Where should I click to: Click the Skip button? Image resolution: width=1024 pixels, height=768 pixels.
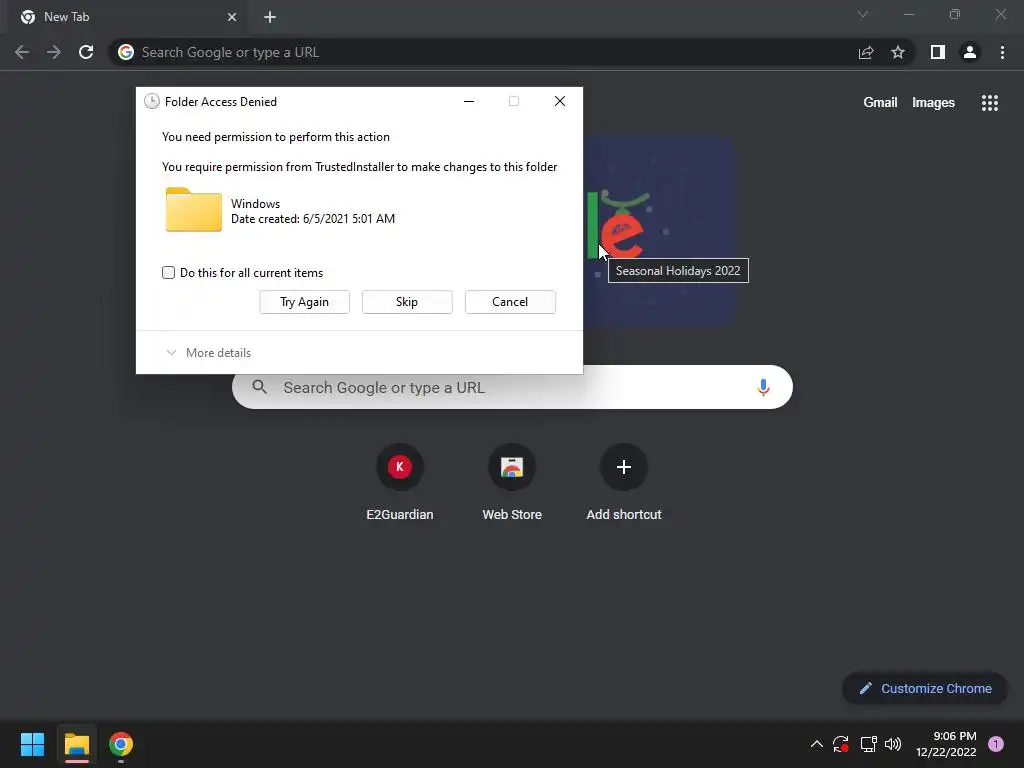click(407, 302)
